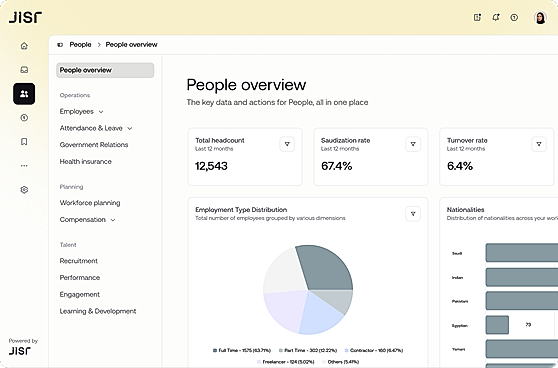Click the Part Time legend entry
This screenshot has width=558, height=368.
[x=308, y=351]
